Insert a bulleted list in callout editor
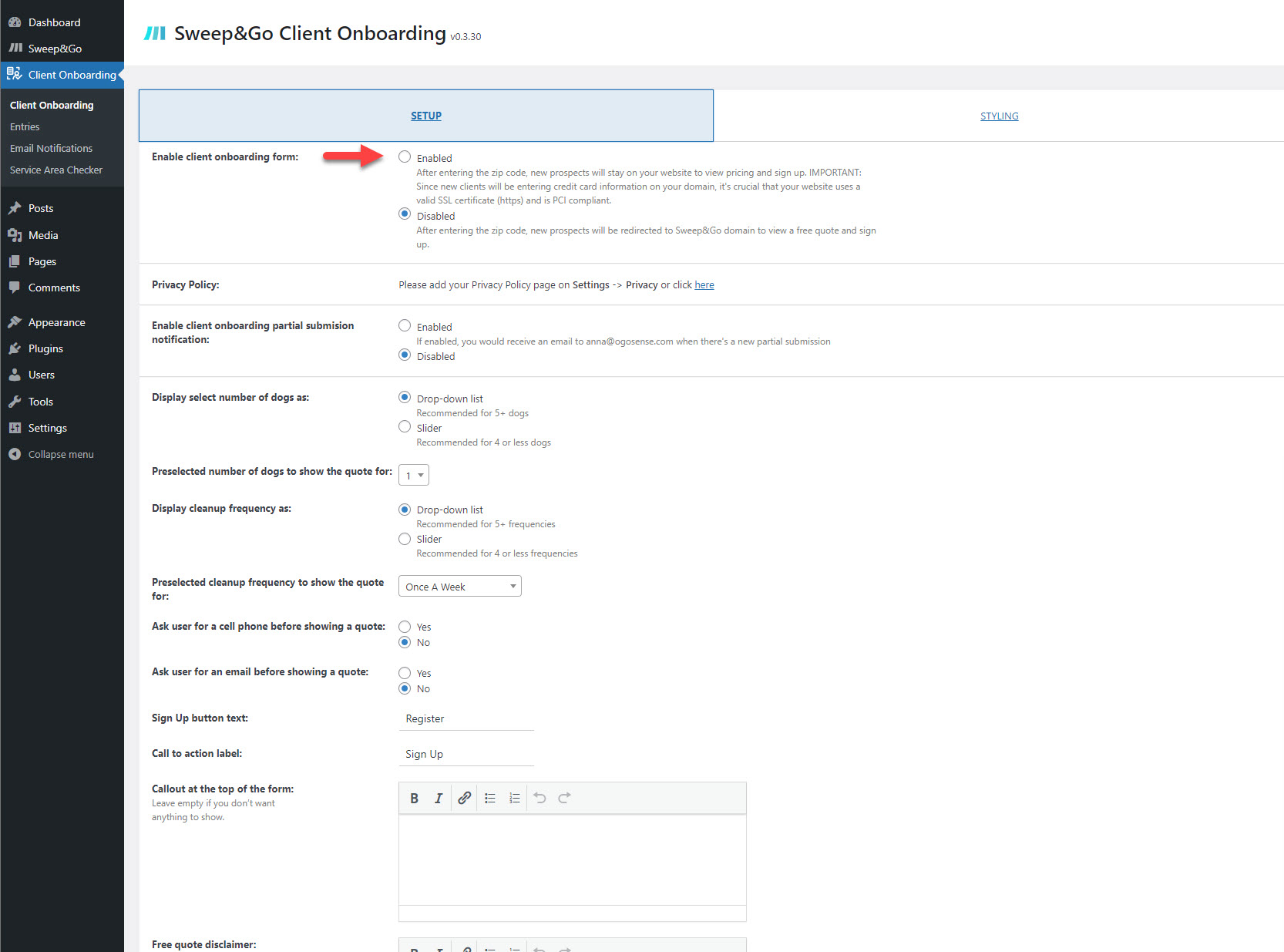This screenshot has height=952, width=1284. (490, 799)
